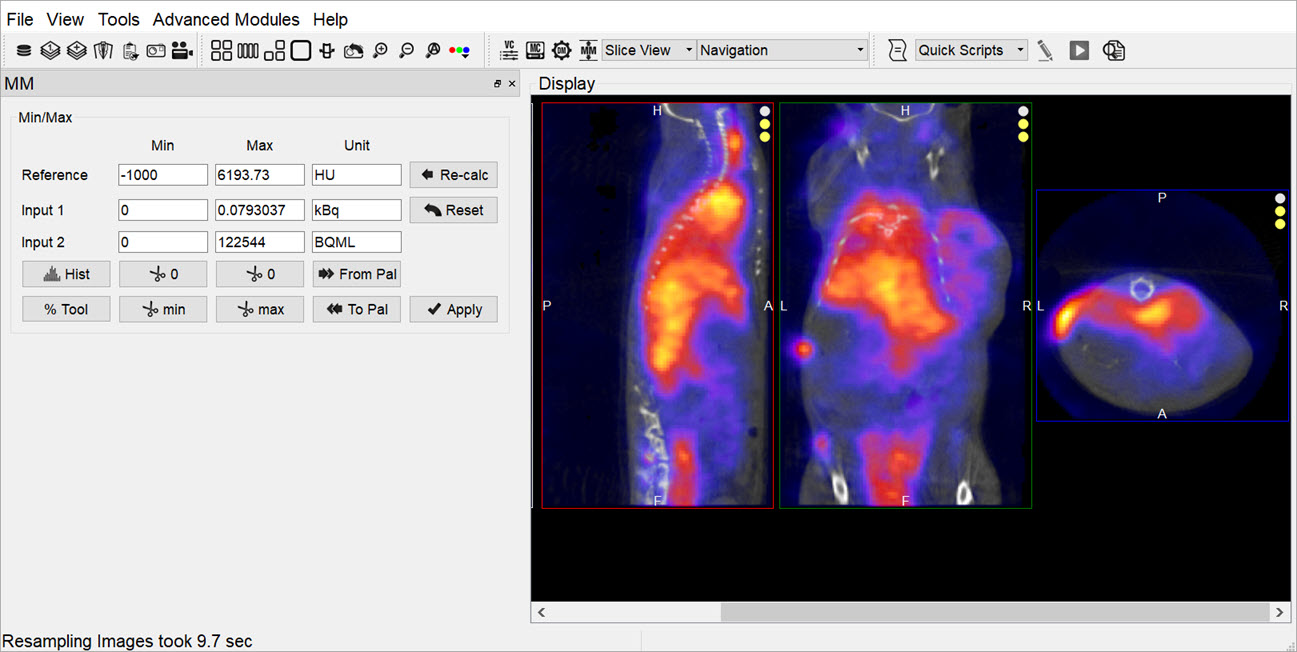Select the four-tile grid layout icon

click(221, 50)
